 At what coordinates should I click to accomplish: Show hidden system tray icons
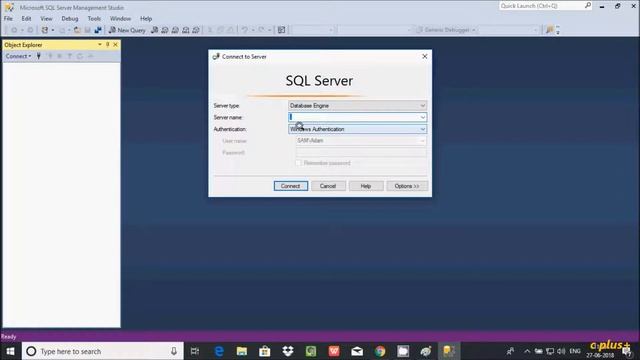click(527, 351)
